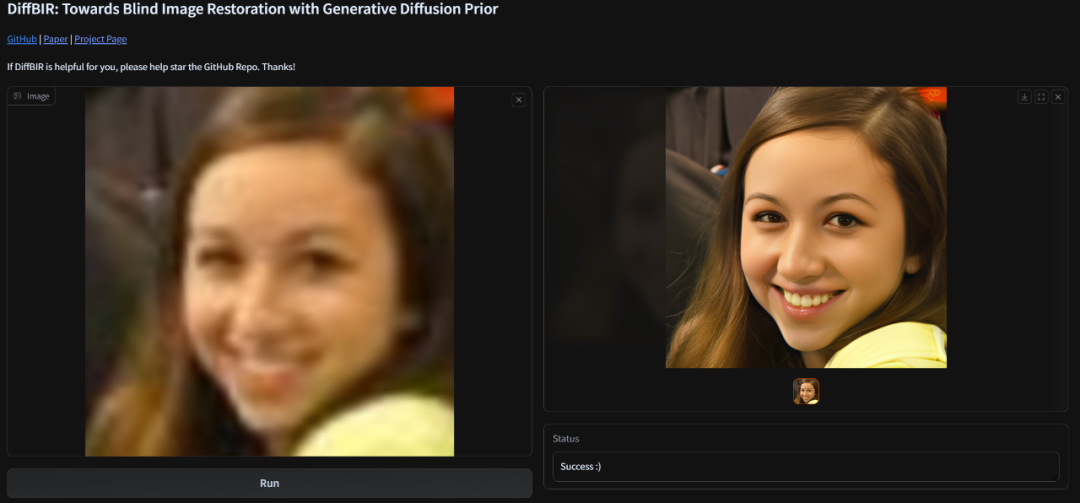Select the small result thumbnail below output
The height and width of the screenshot is (503, 1080).
coord(806,391)
